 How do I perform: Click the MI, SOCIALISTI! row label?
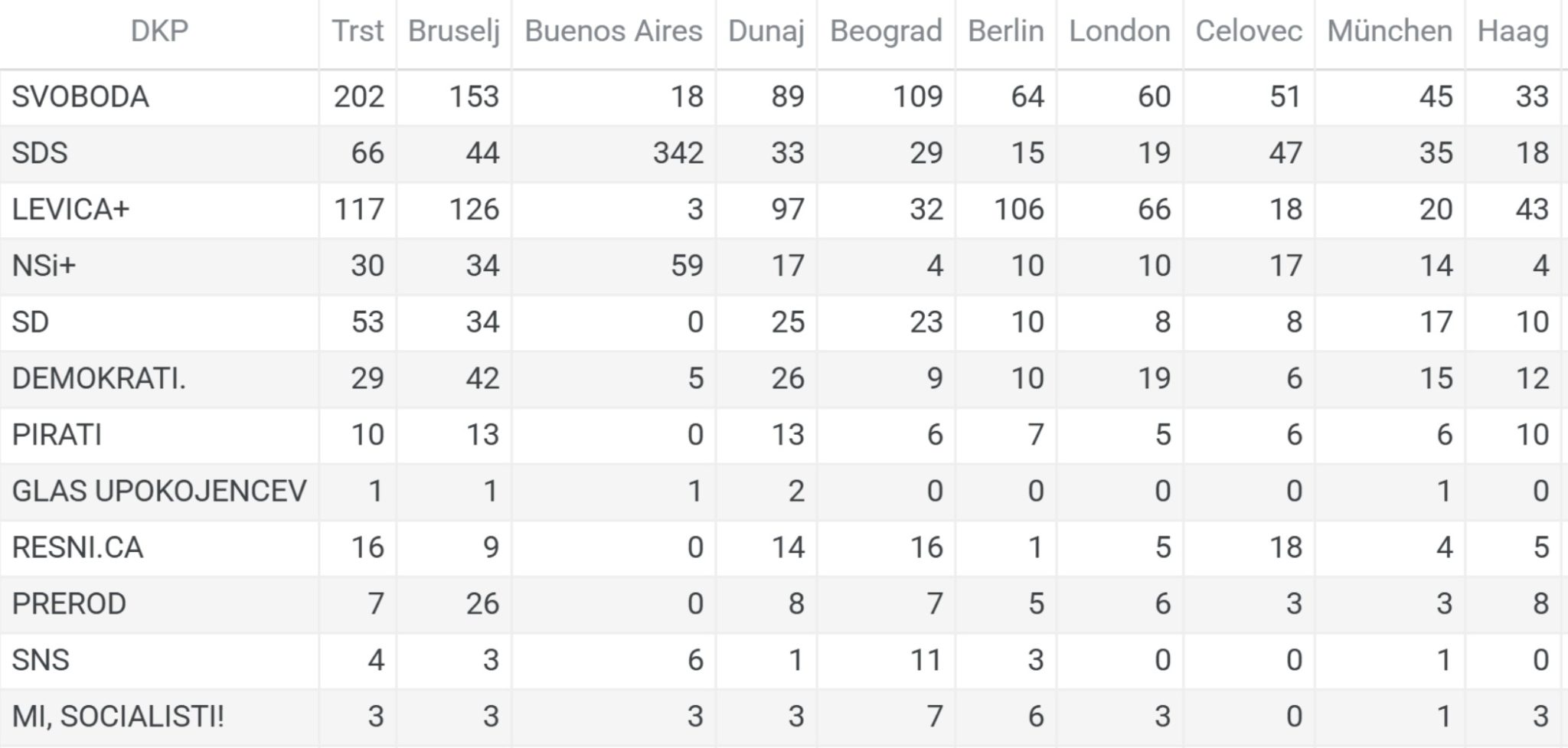coord(118,717)
